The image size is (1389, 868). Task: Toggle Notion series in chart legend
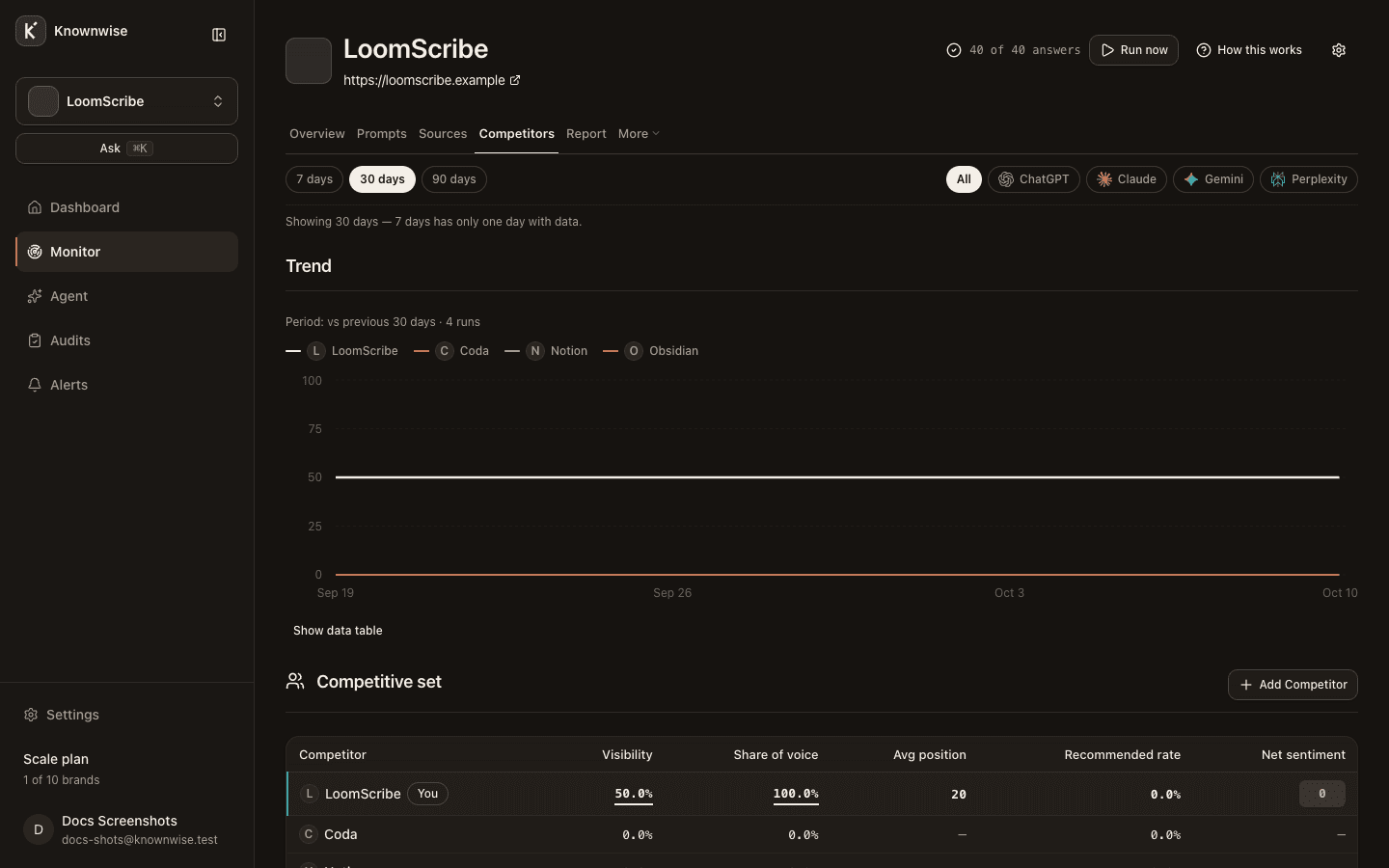[546, 351]
